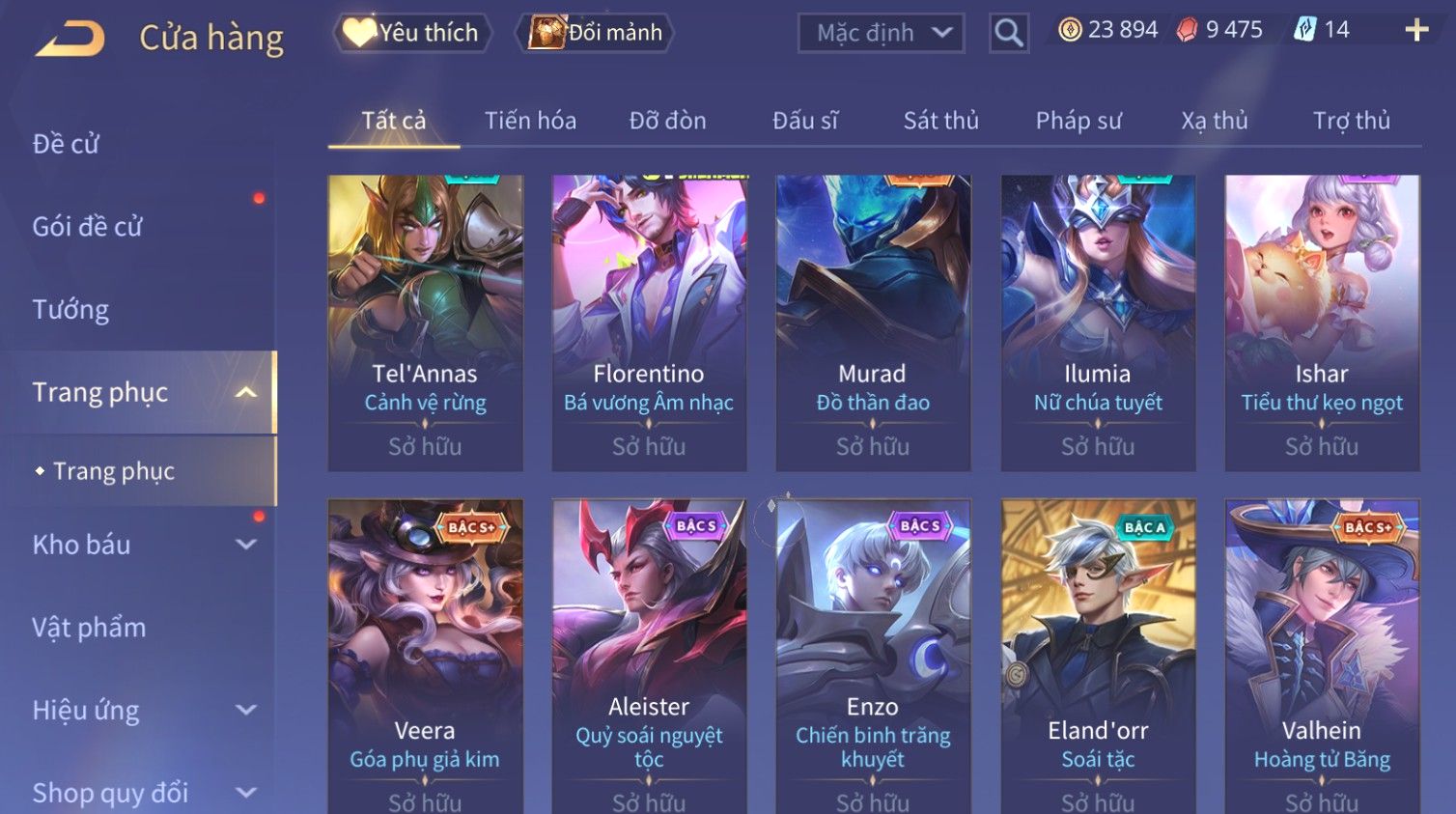Open Florentino Bá vương Âm nhạc skin
The width and height of the screenshot is (1456, 814).
(x=649, y=323)
